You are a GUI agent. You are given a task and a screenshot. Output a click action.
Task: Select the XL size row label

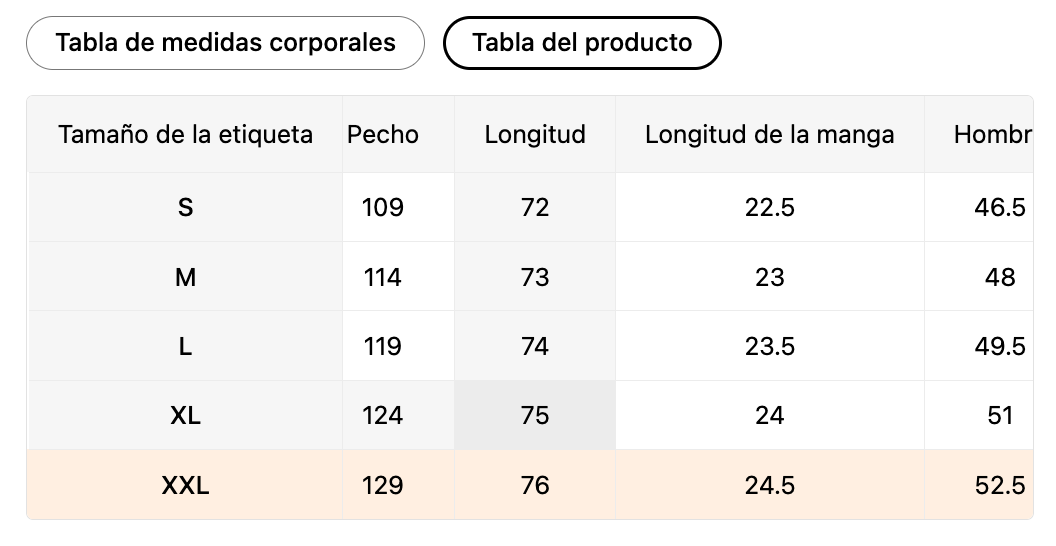pyautogui.click(x=185, y=415)
